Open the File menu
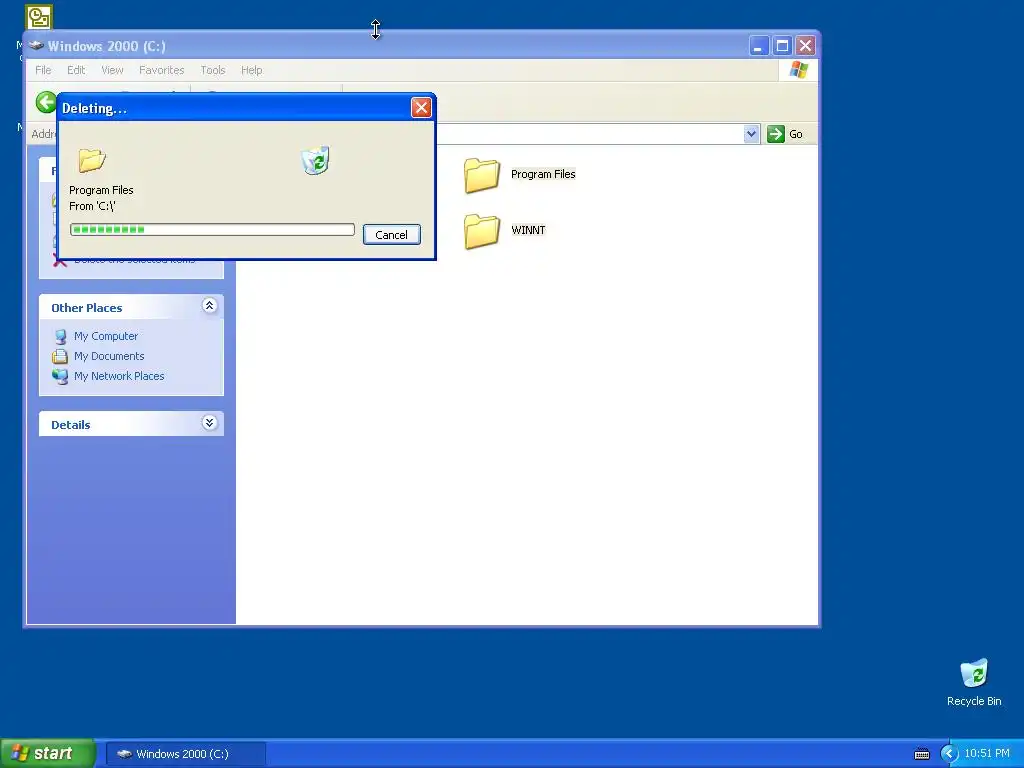 [x=43, y=70]
